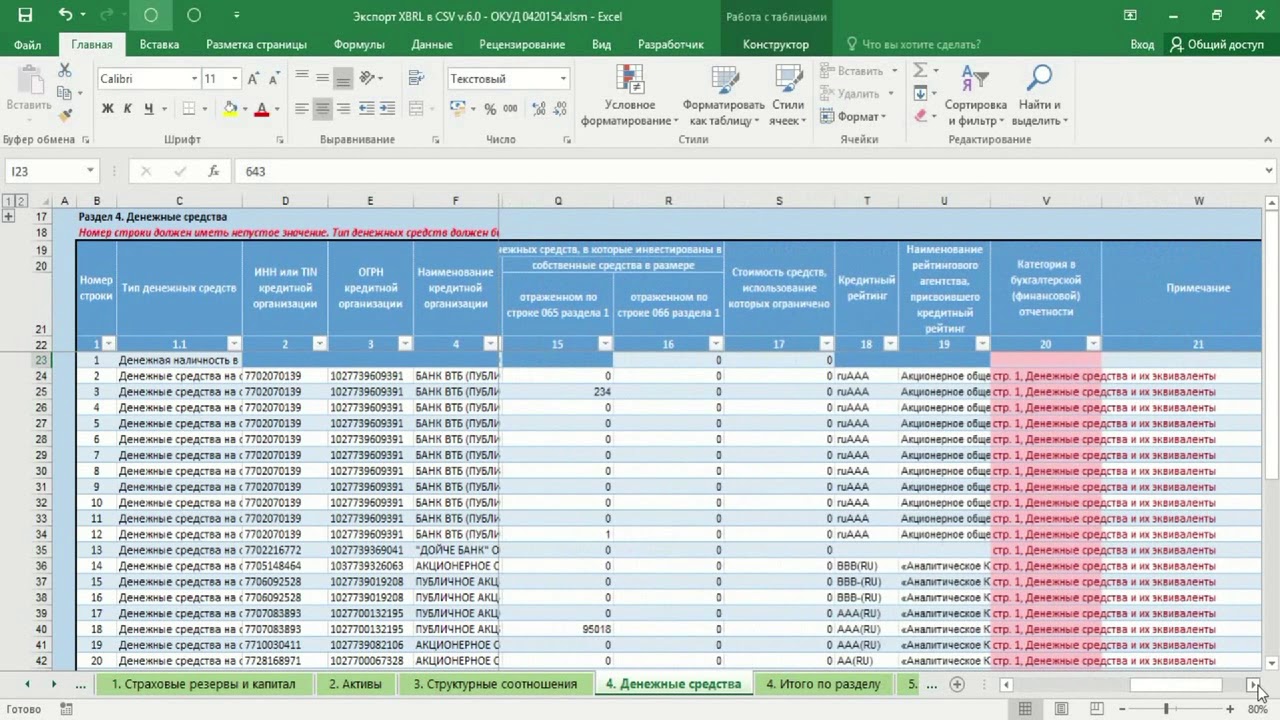This screenshot has width=1280, height=720.
Task: Insert a function with the fx button
Action: click(x=213, y=171)
